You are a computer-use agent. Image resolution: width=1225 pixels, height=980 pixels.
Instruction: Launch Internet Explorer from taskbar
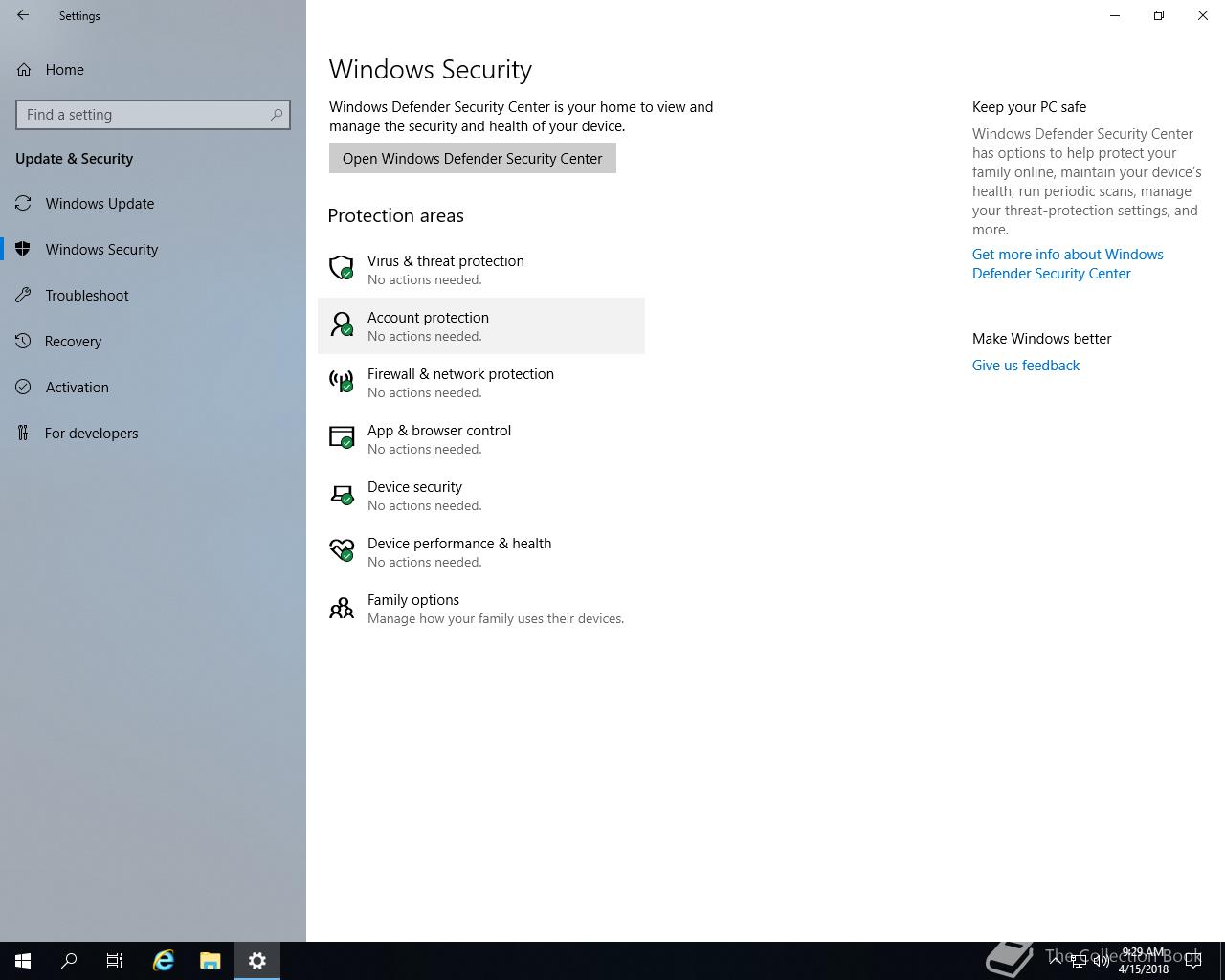164,961
